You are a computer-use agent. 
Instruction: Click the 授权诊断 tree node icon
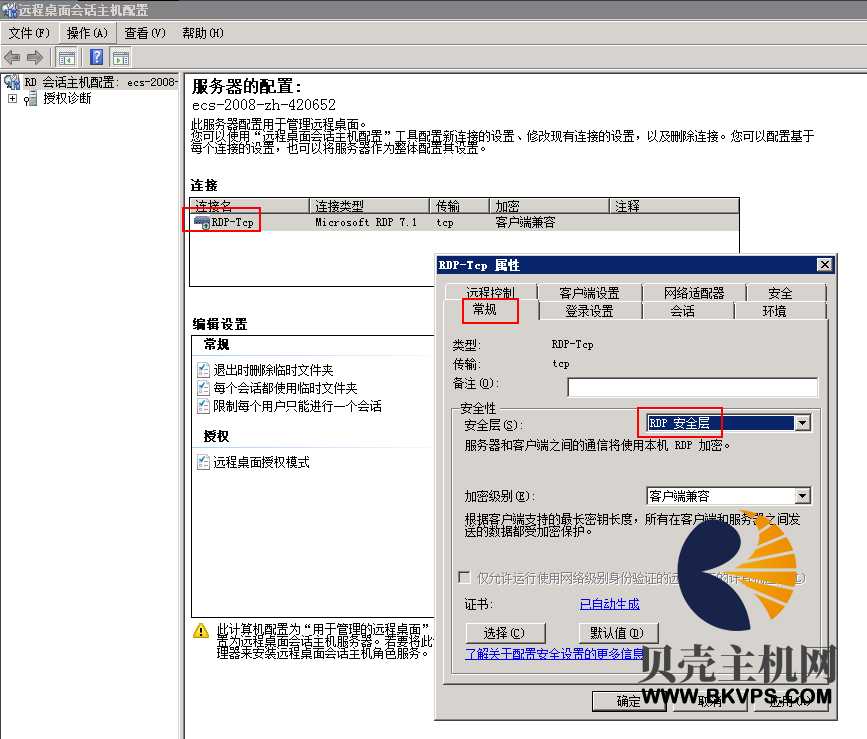tap(31, 99)
